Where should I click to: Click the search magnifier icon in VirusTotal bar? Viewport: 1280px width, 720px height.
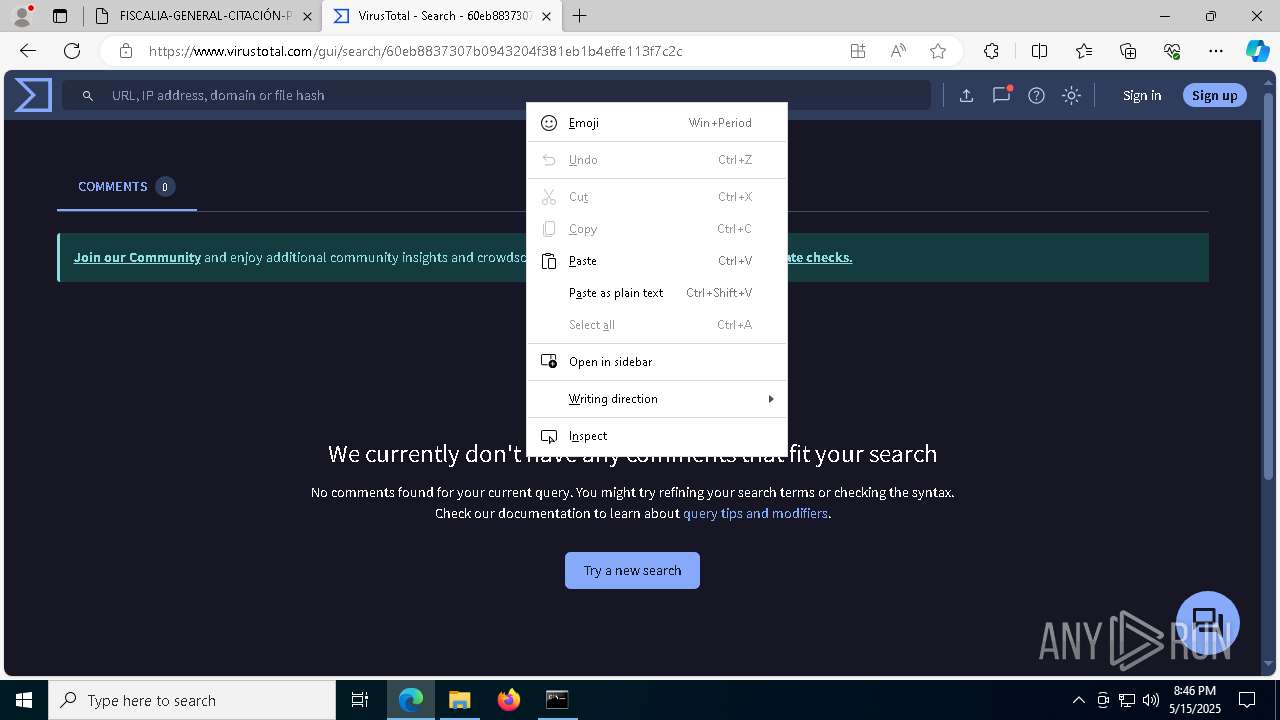(88, 96)
